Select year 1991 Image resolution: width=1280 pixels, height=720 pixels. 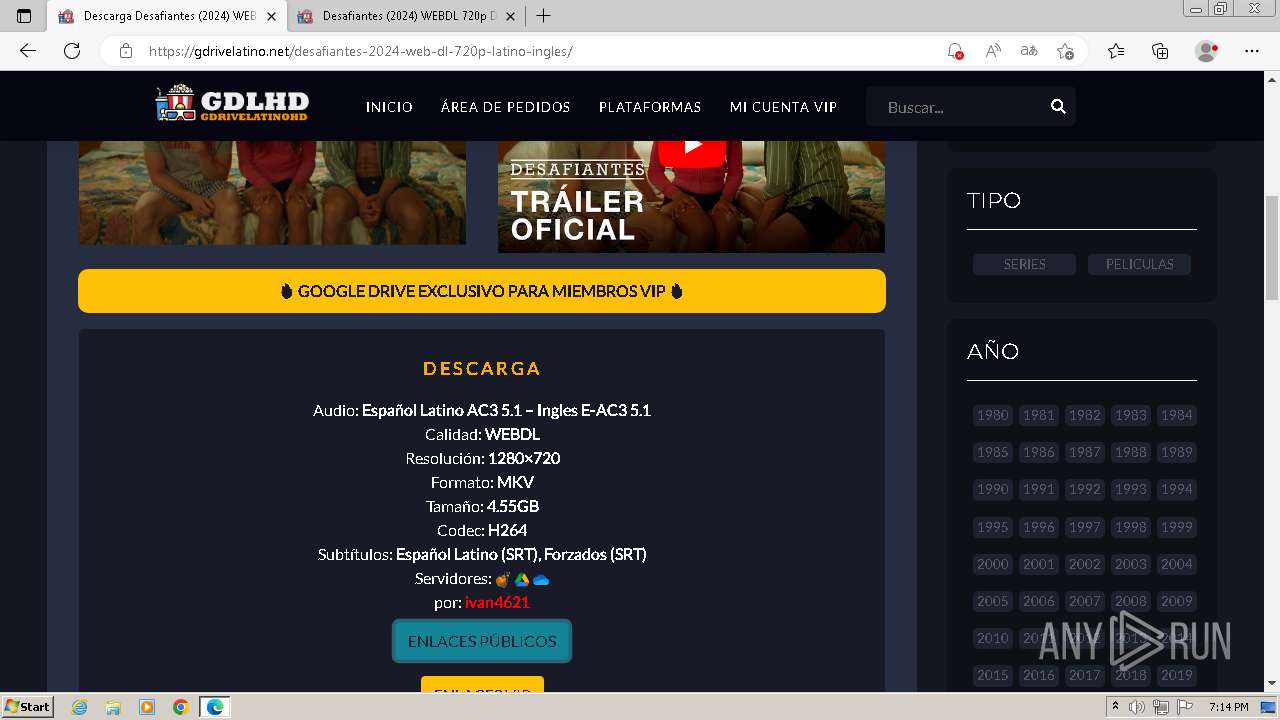tap(1038, 489)
